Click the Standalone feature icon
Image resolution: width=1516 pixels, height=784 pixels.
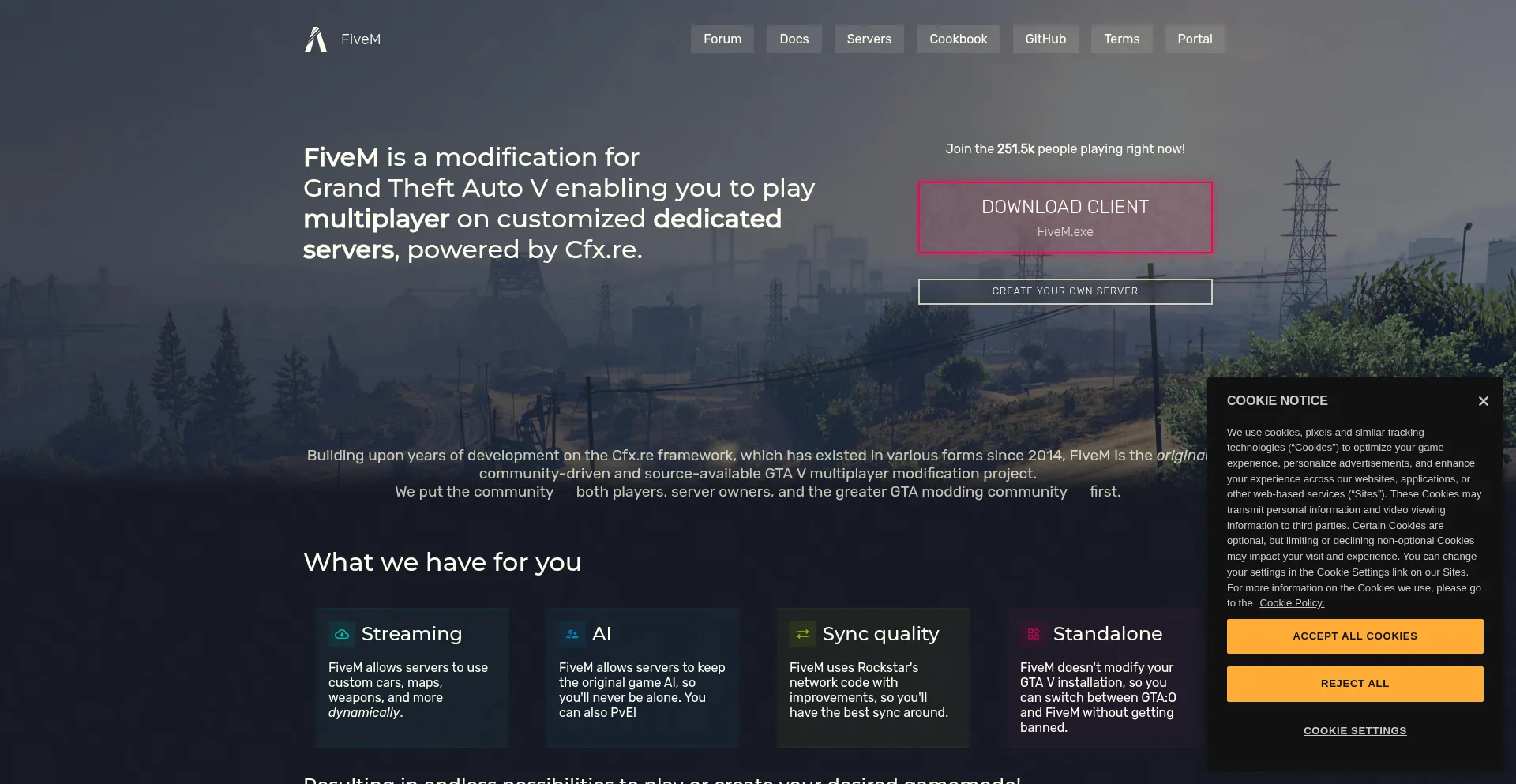[1034, 634]
